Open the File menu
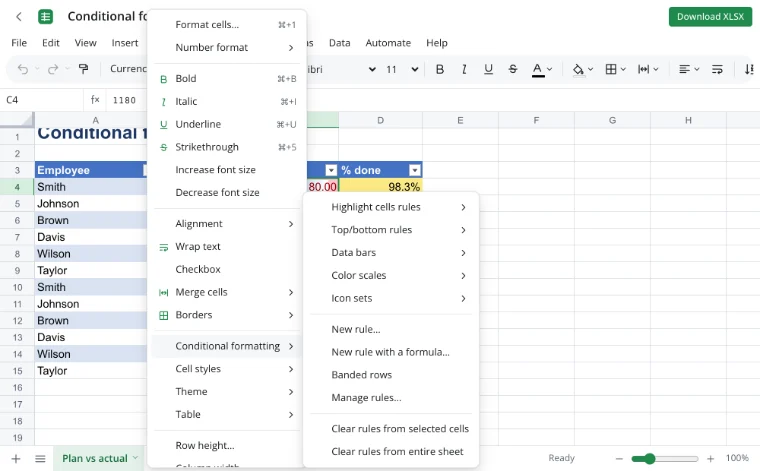760x471 pixels. coord(19,43)
